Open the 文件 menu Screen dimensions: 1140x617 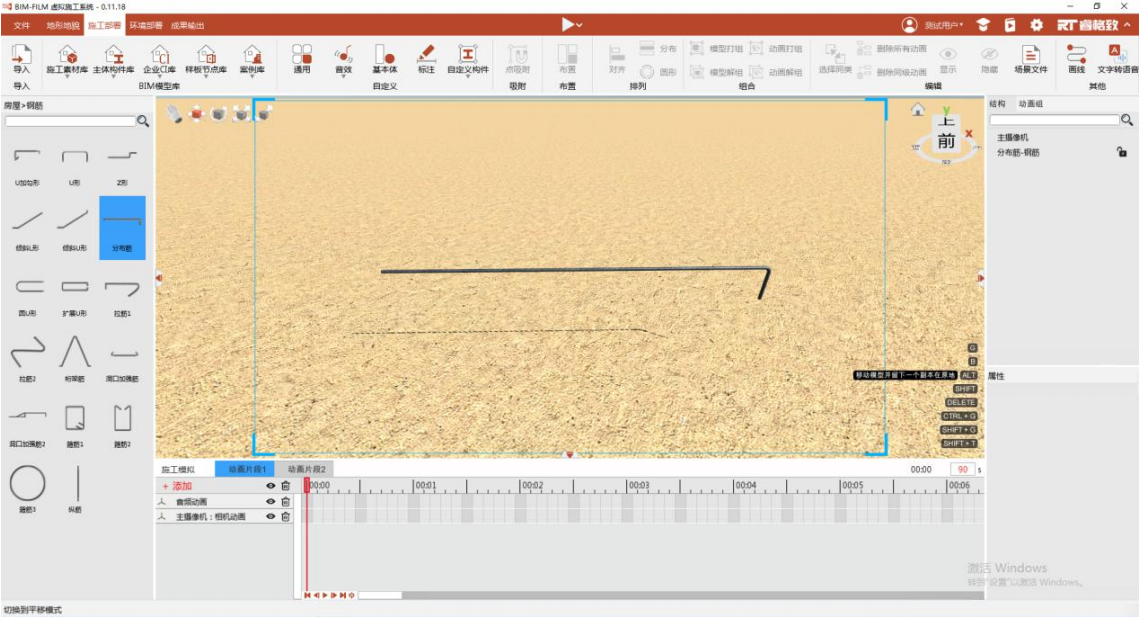point(22,25)
